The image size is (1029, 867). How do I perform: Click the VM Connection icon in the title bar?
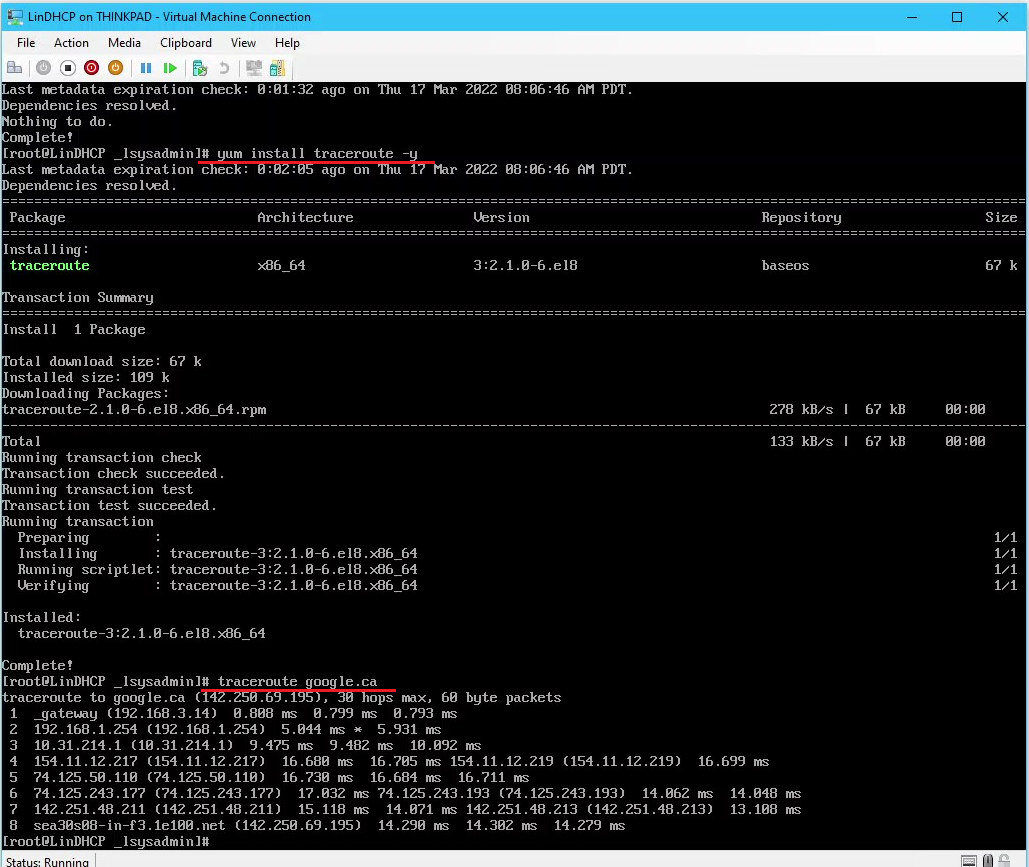click(15, 17)
